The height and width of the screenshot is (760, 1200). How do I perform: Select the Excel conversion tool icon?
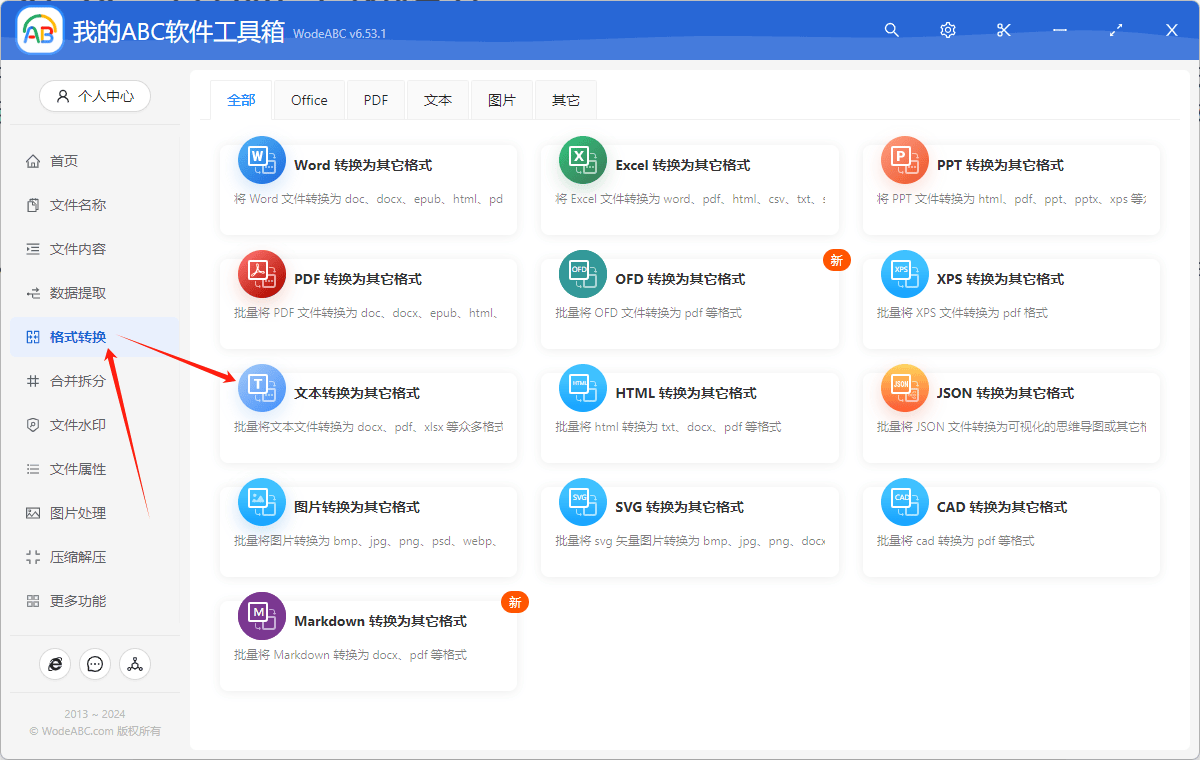click(x=583, y=159)
